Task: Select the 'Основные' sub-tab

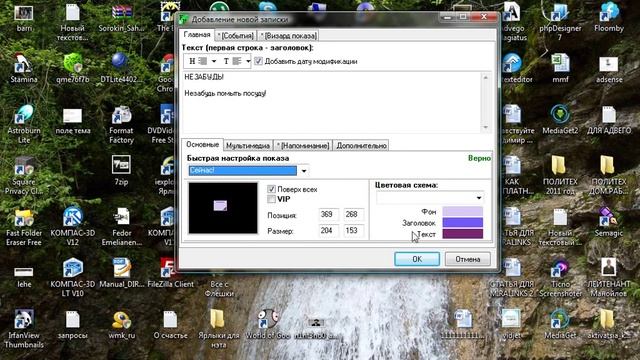Action: (202, 144)
